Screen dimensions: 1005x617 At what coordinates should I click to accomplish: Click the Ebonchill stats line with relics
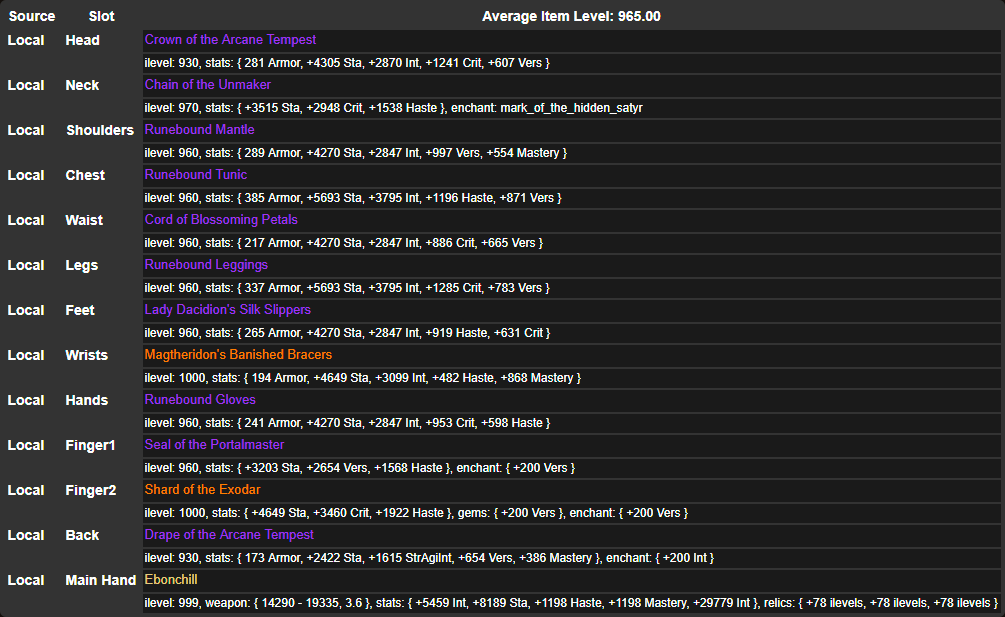[x=572, y=603]
